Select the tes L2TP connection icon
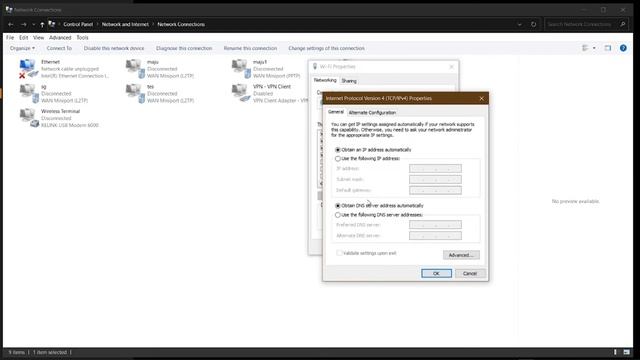Screen dimensions: 640x360 click(x=136, y=93)
